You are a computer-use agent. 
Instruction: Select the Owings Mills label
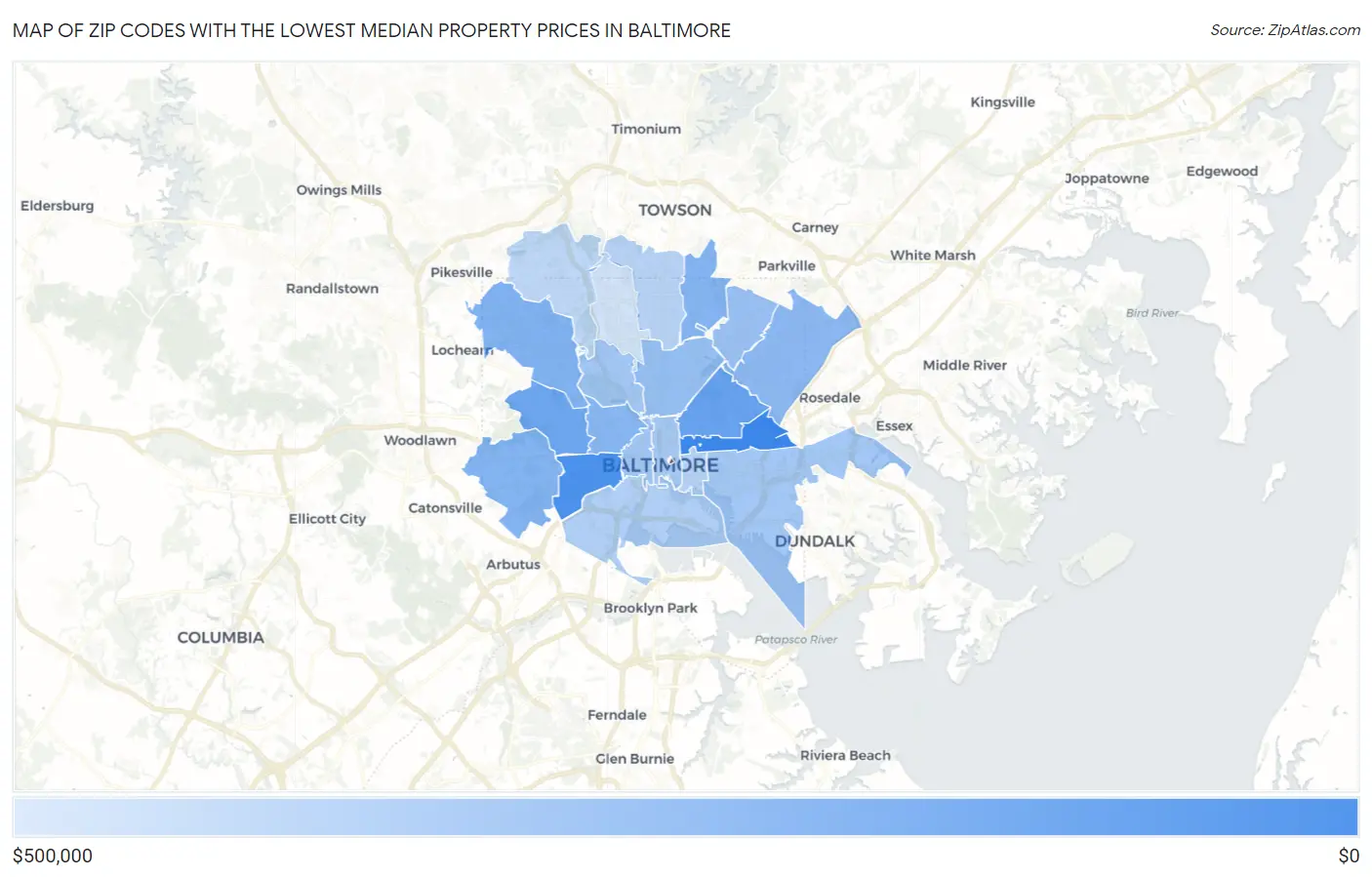click(x=339, y=190)
